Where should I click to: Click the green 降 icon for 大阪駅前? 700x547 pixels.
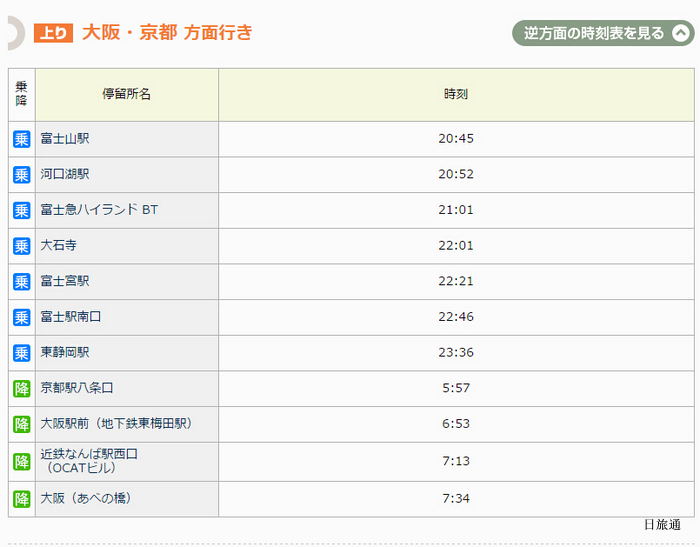[x=21, y=424]
